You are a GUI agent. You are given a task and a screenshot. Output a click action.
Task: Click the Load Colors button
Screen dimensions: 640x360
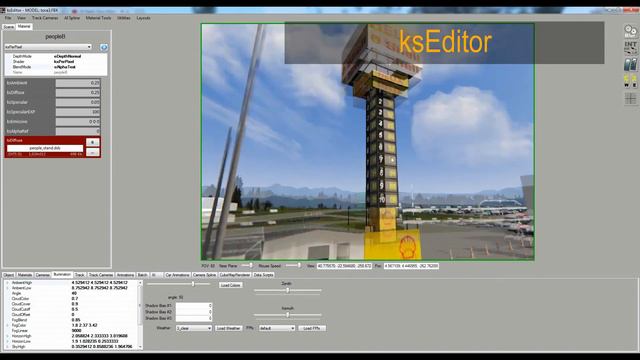point(231,285)
